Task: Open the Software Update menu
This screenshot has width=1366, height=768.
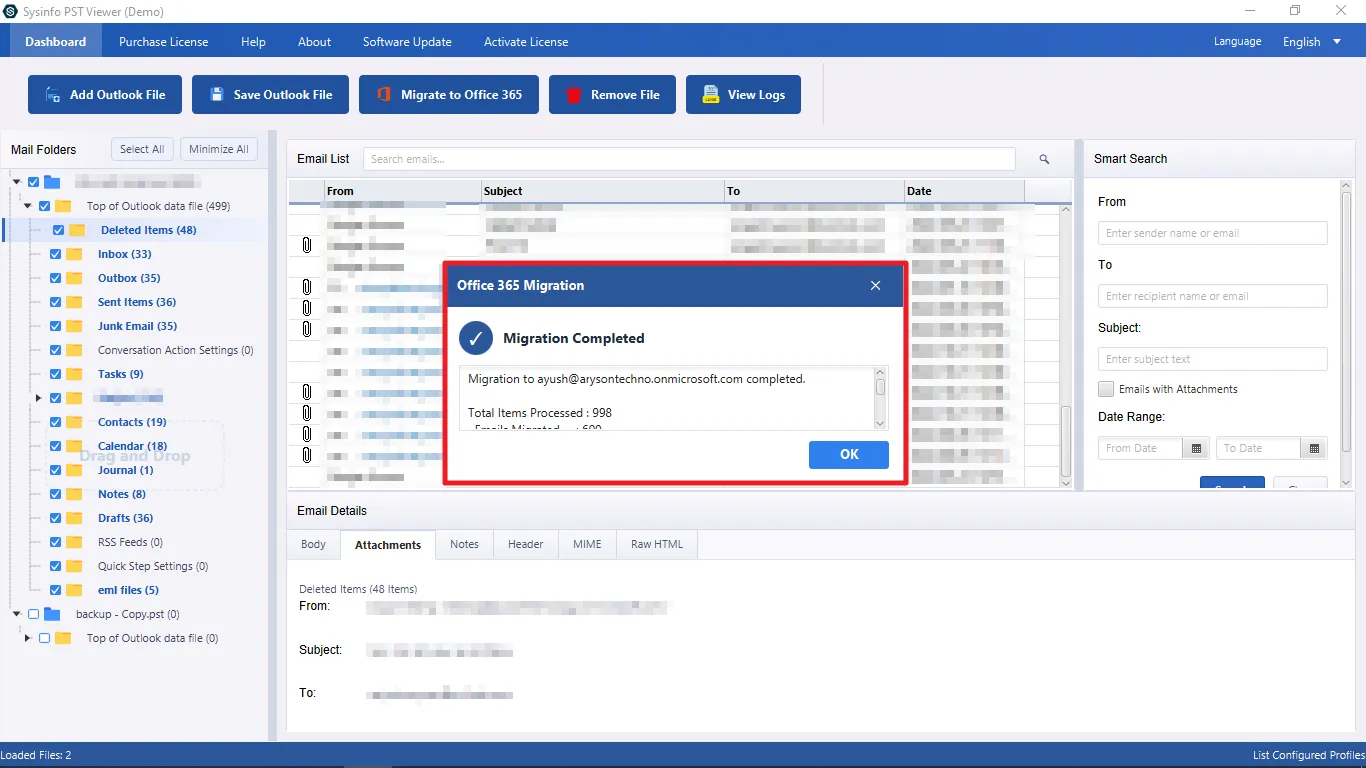Action: click(407, 42)
